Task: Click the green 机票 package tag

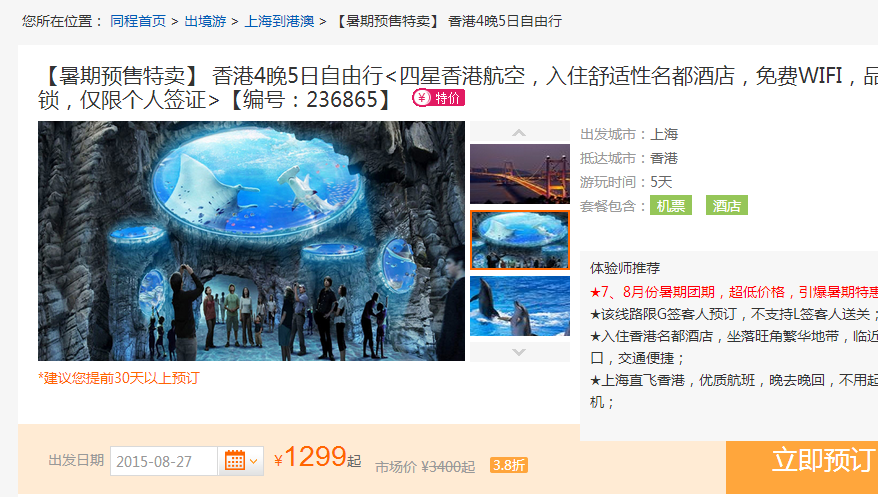Action: pos(671,205)
